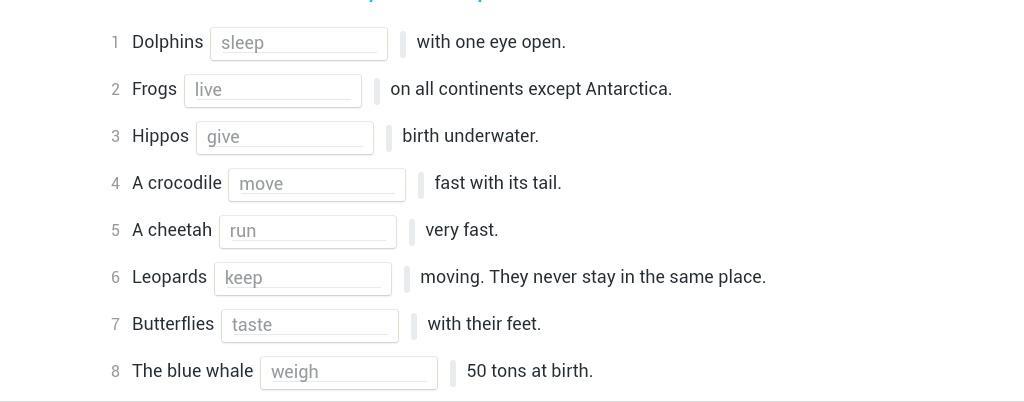Screen dimensions: 1024x402
Task: Focus the 'keep' input field for Leopards
Action: 302,278
